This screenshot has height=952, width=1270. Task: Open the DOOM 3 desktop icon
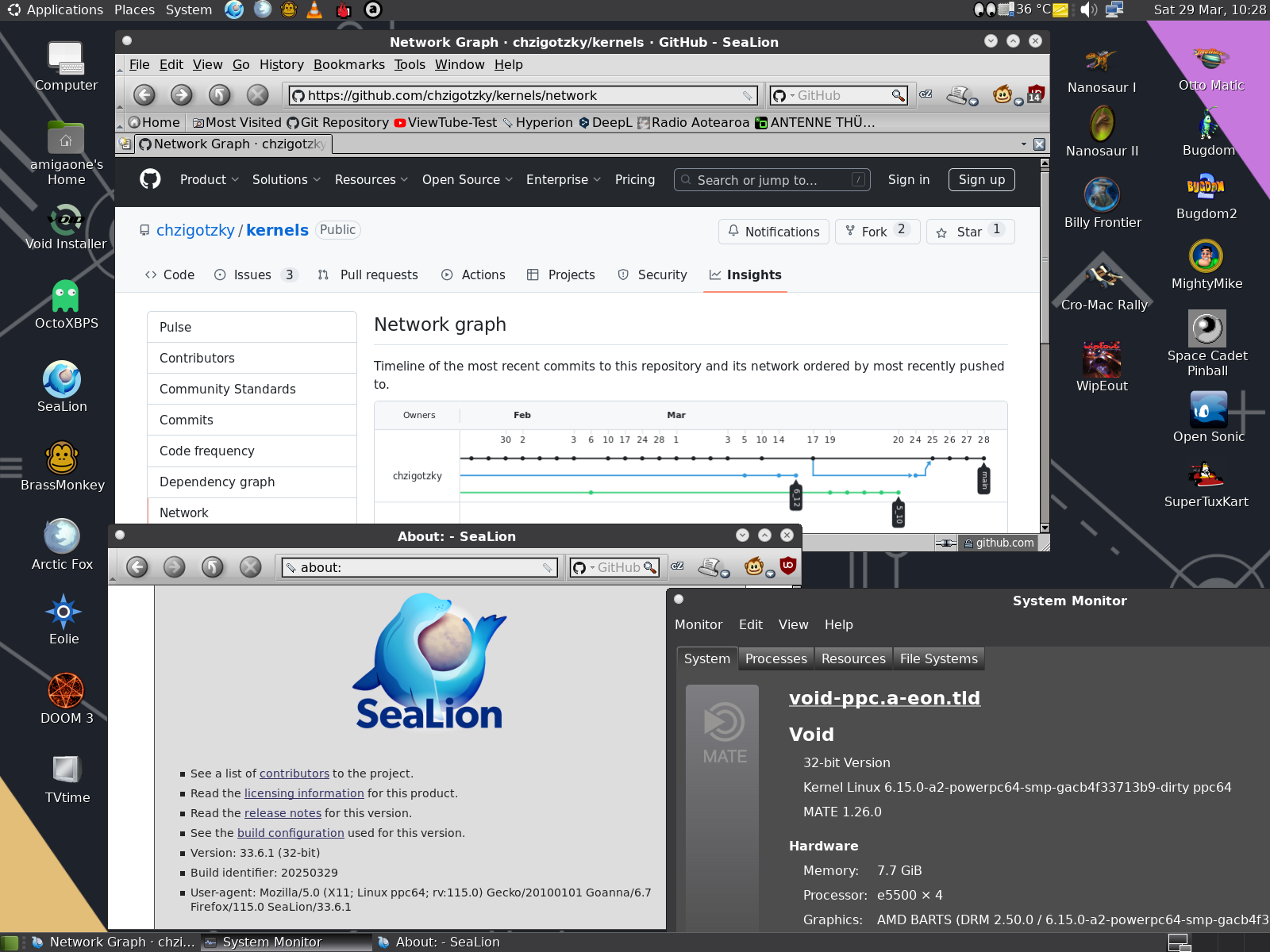(x=66, y=699)
